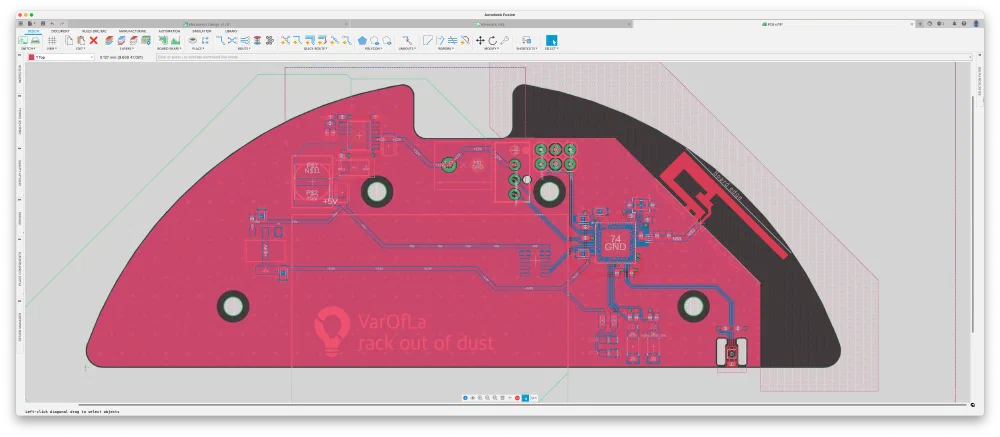The image size is (1000, 437).
Task: Click the multi-trace route icon
Action: pyautogui.click(x=245, y=40)
